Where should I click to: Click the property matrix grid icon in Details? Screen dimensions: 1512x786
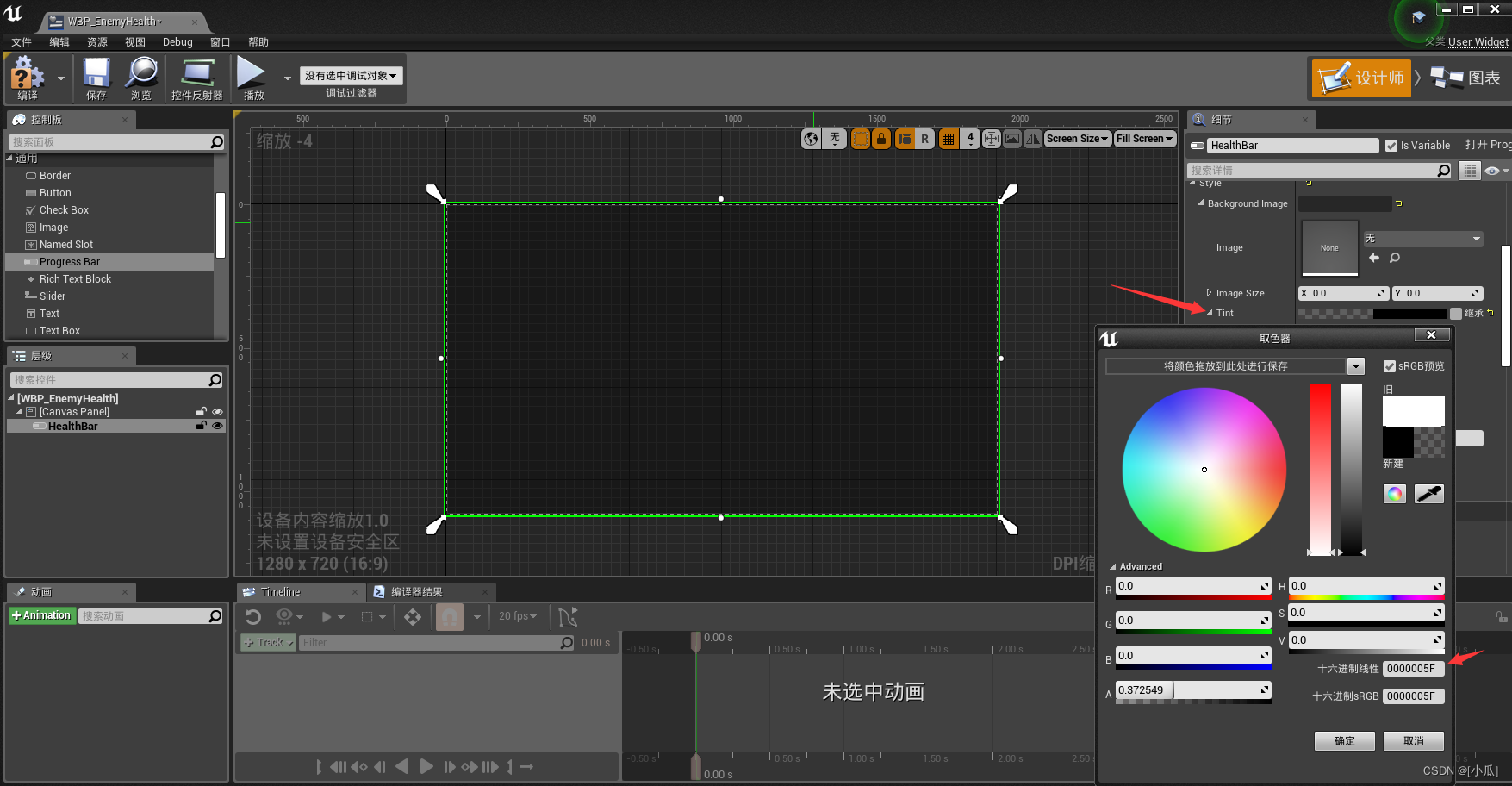[x=1470, y=171]
